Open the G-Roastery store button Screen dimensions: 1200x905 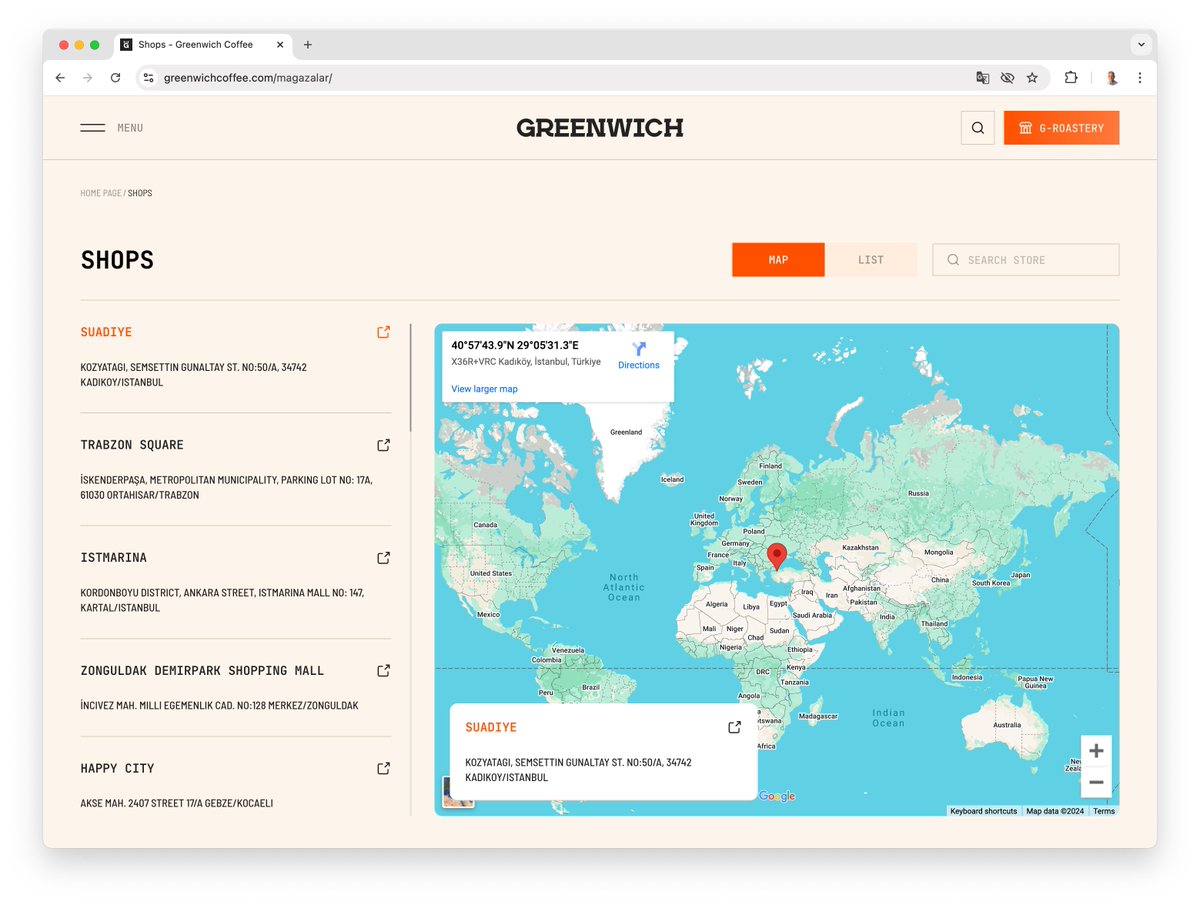point(1061,128)
